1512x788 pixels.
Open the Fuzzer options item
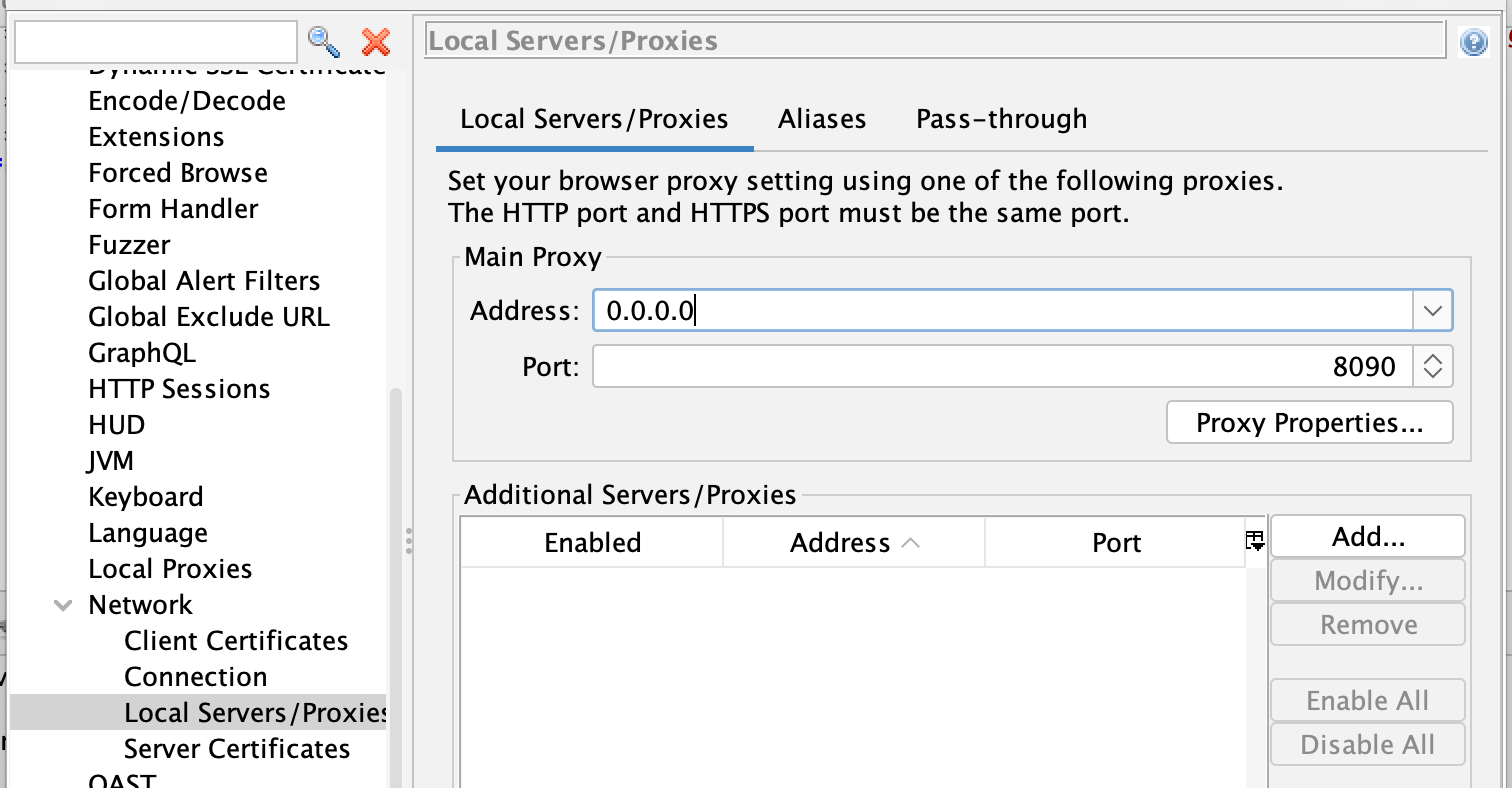pos(129,245)
